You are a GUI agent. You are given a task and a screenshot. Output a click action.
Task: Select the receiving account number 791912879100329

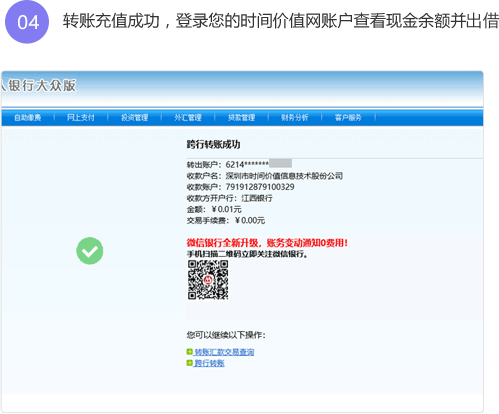(260, 187)
